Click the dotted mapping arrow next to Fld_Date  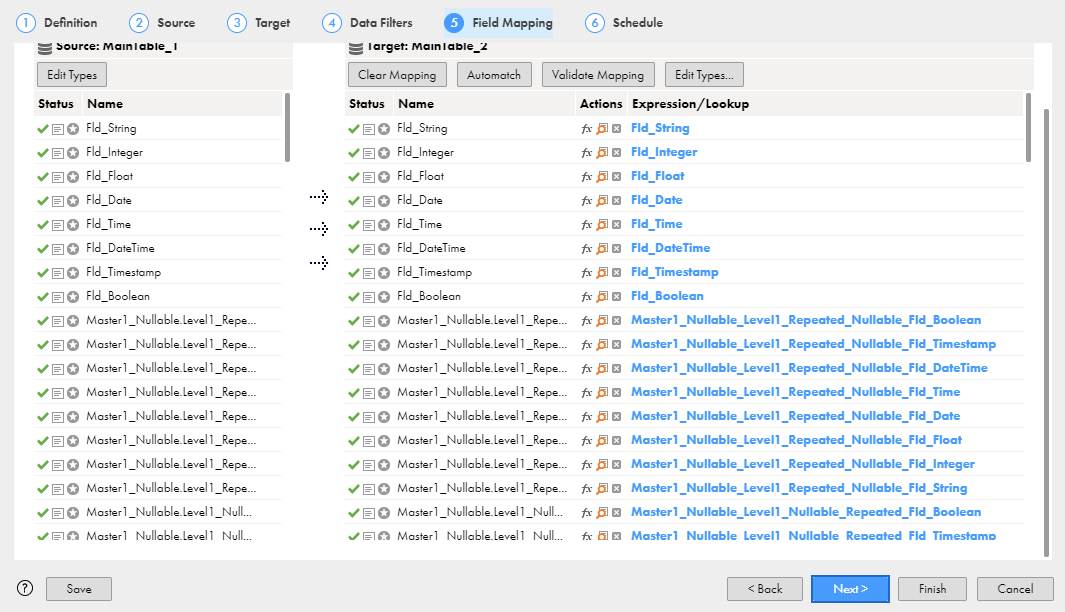point(319,198)
